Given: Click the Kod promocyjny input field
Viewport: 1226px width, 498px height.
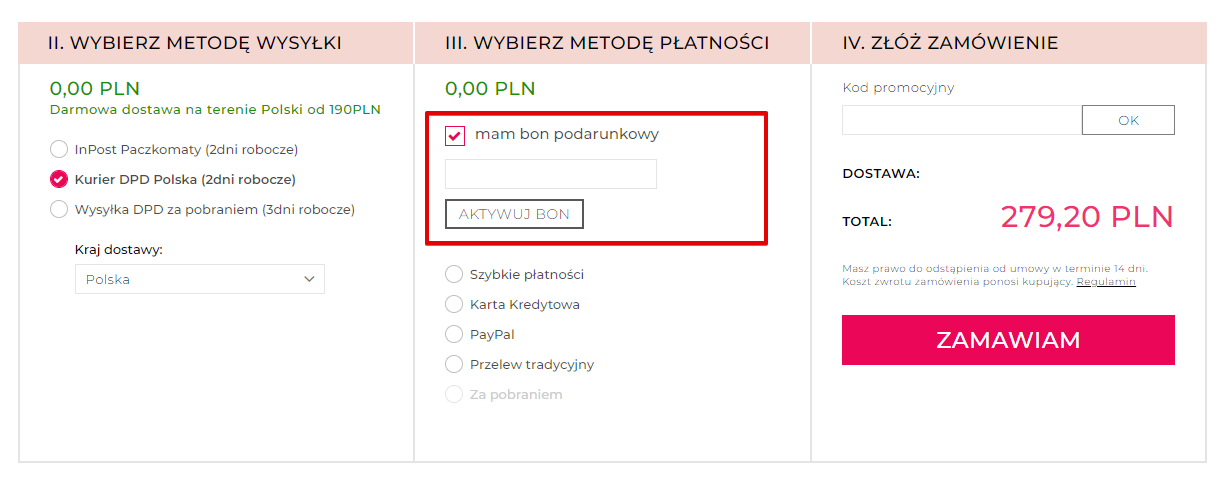Looking at the screenshot, I should point(961,120).
